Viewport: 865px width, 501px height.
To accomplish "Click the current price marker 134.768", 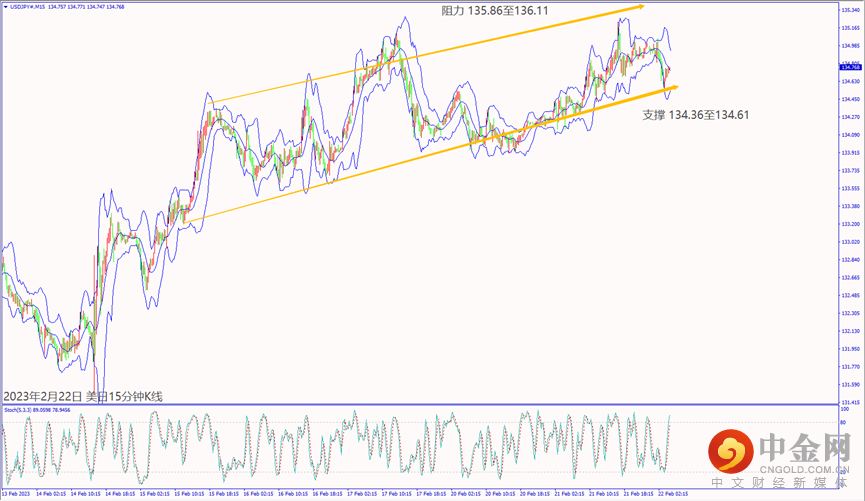I will [850, 66].
